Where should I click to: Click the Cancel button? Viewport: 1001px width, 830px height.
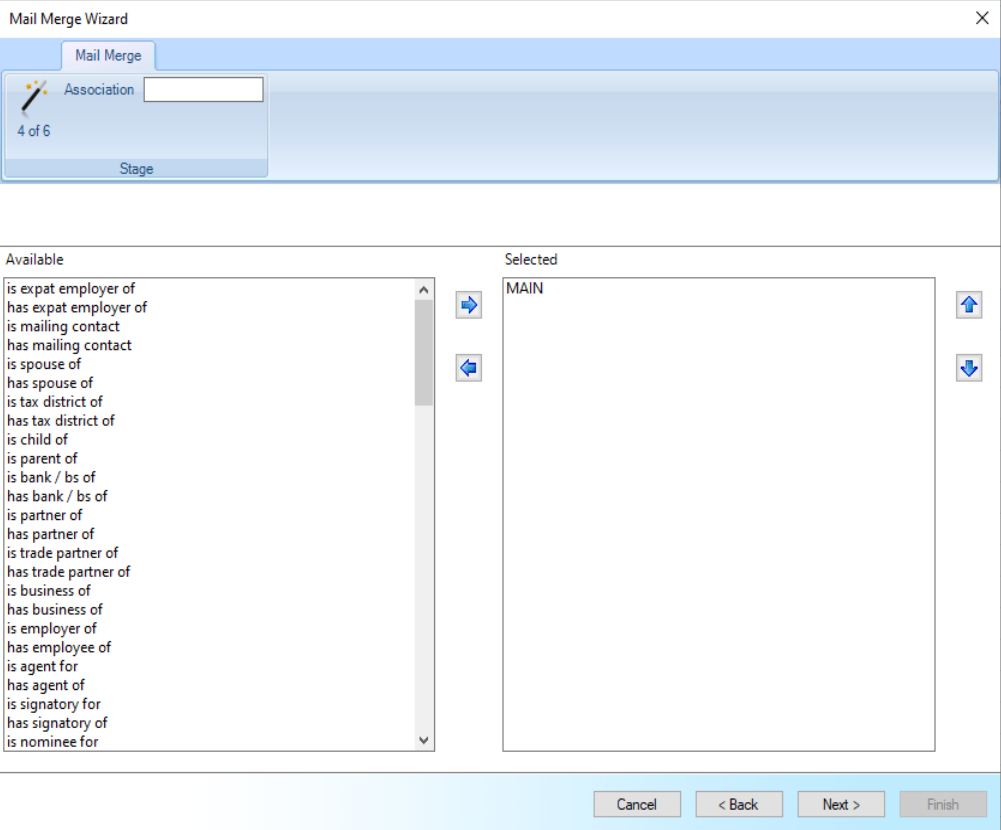click(636, 804)
